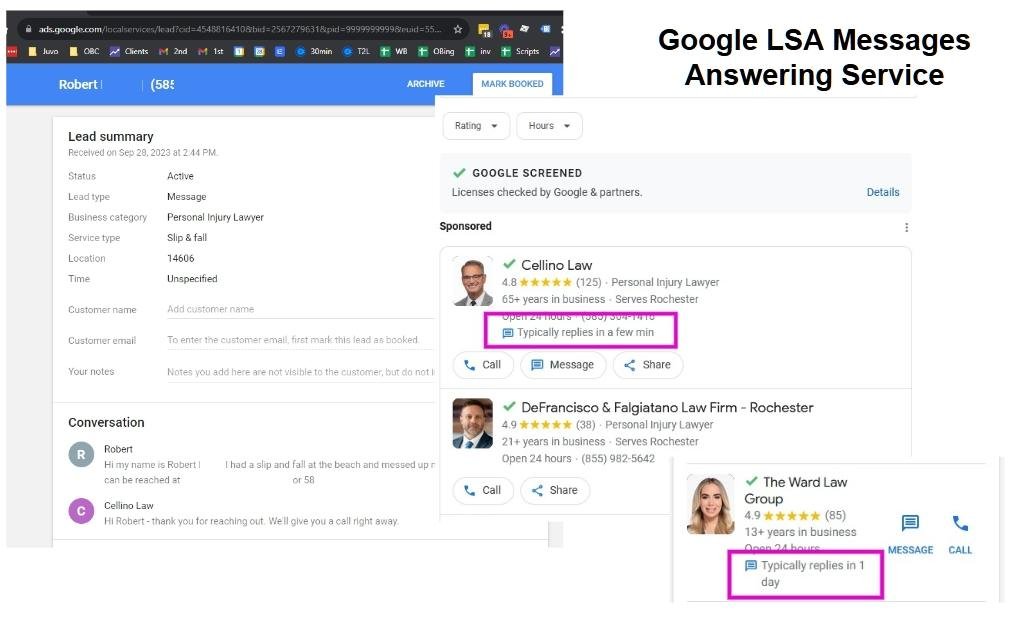1025x623 pixels.
Task: Open the Sponsored three-dot menu
Action: pos(906,227)
